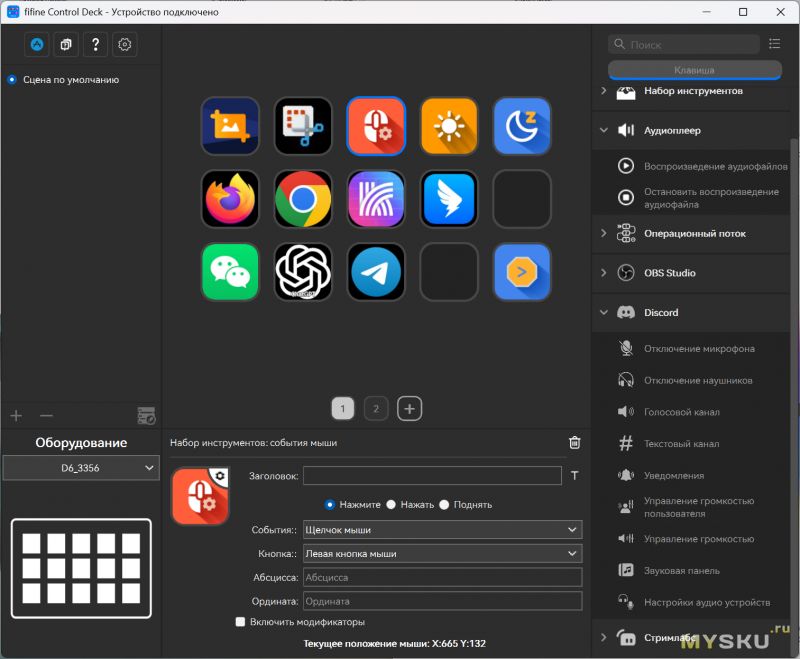Select Сцена по умолчанию radio

(x=12, y=80)
